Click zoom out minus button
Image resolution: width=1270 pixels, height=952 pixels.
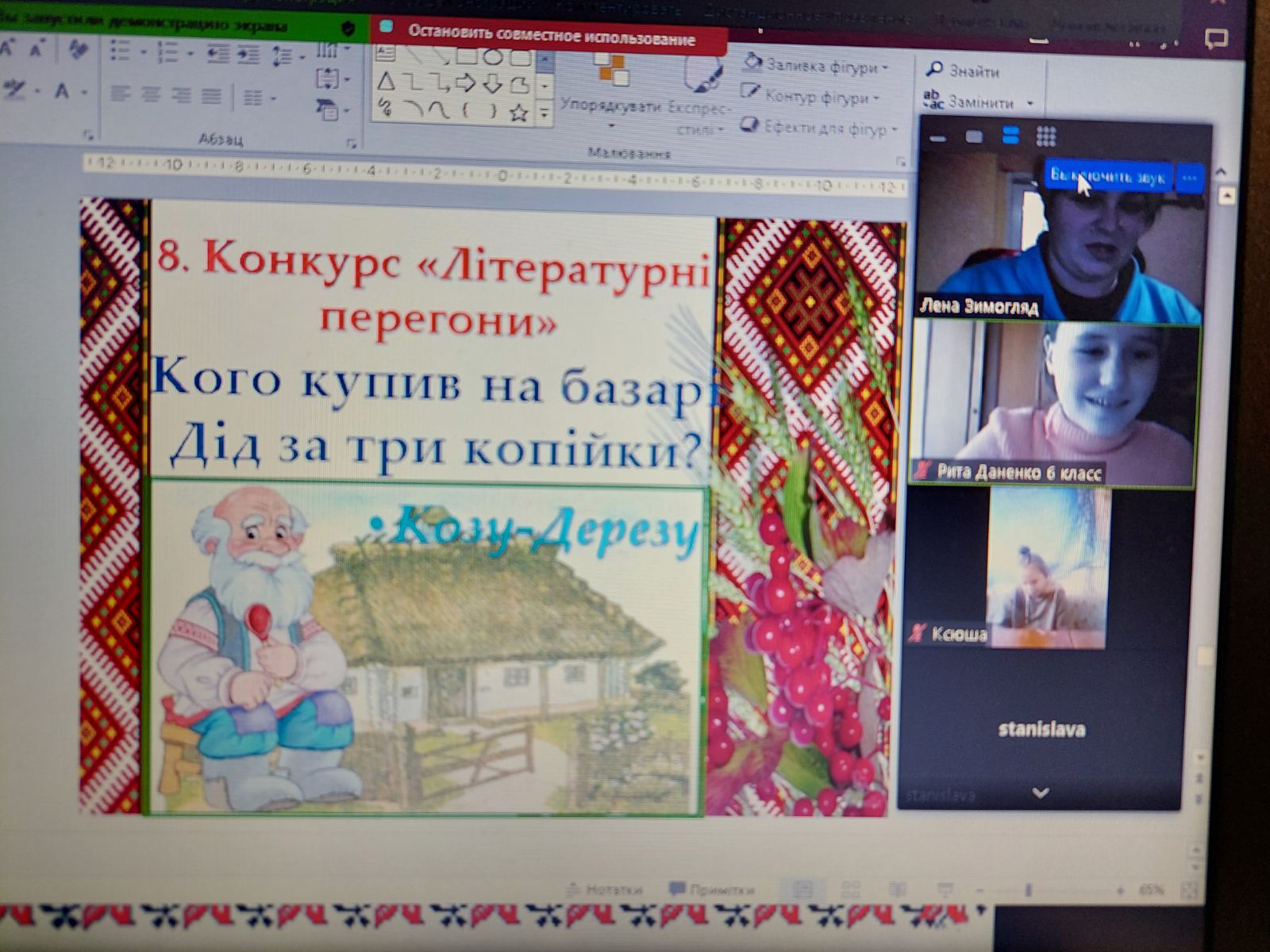click(979, 890)
